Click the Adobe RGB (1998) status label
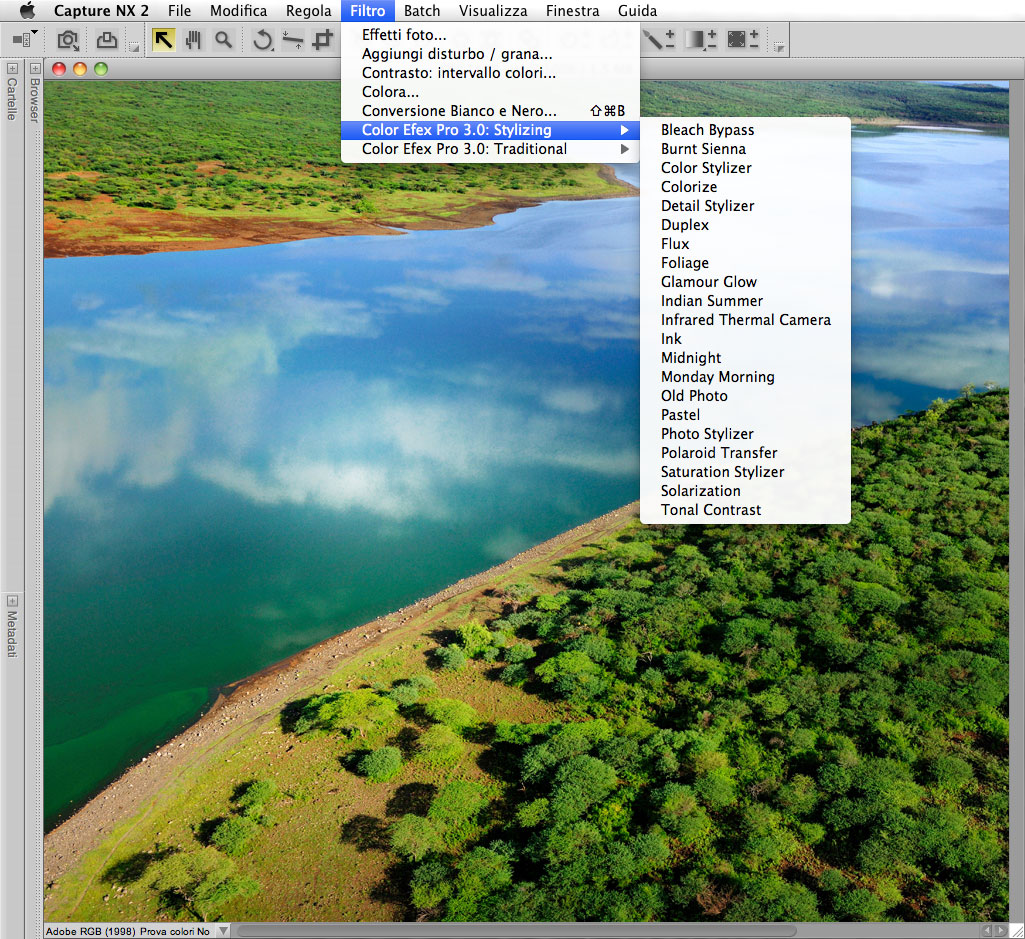 pos(90,931)
